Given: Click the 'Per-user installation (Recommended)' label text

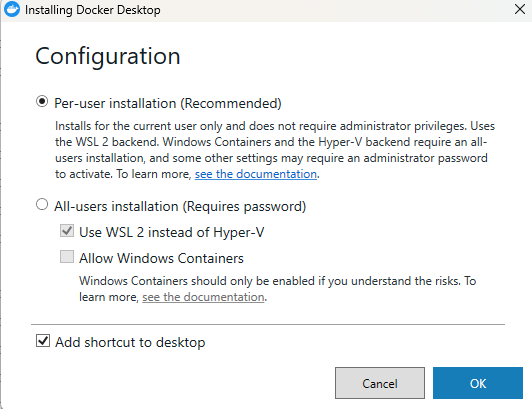Looking at the screenshot, I should [168, 103].
